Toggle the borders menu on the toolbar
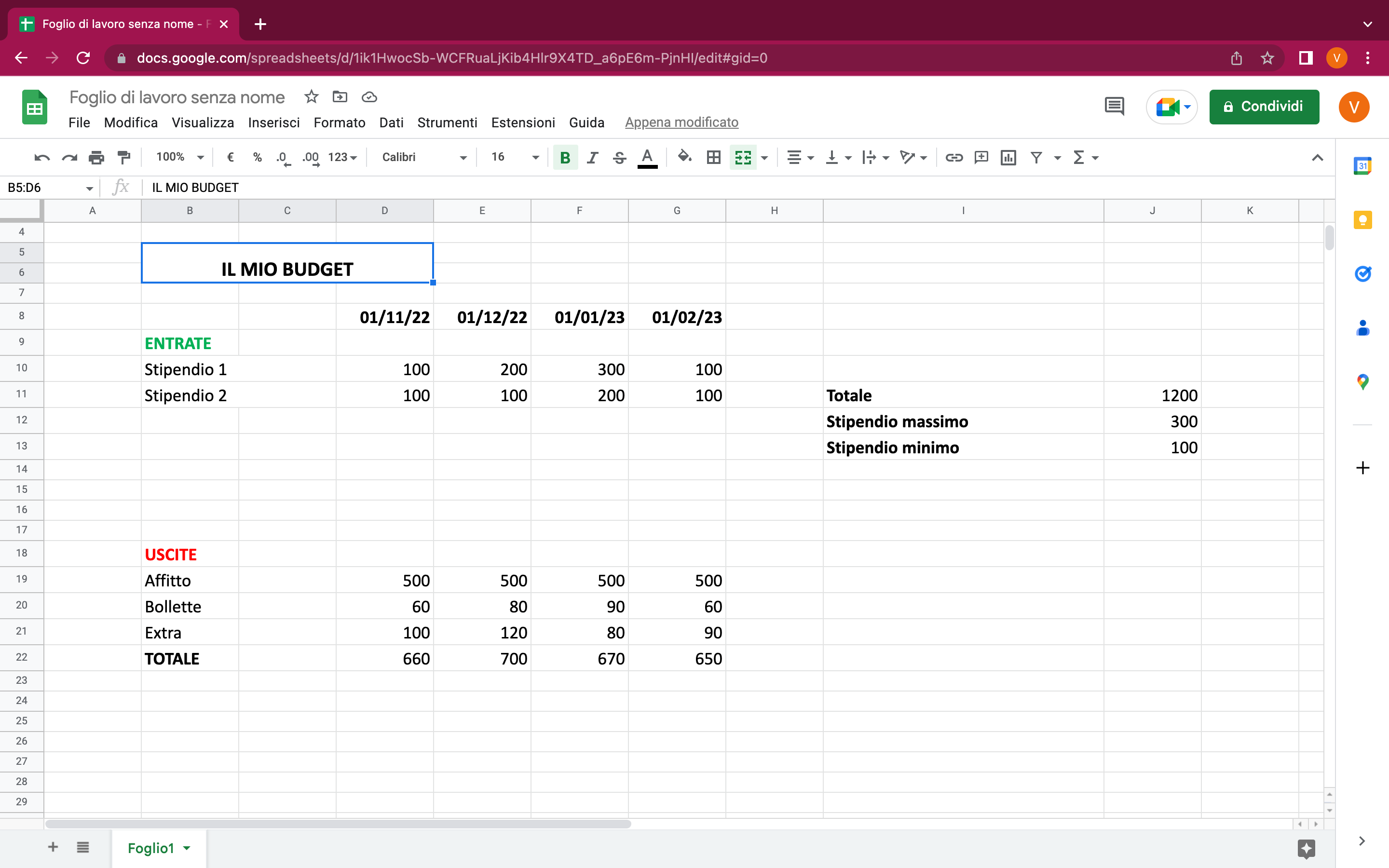The image size is (1389, 868). pyautogui.click(x=713, y=157)
